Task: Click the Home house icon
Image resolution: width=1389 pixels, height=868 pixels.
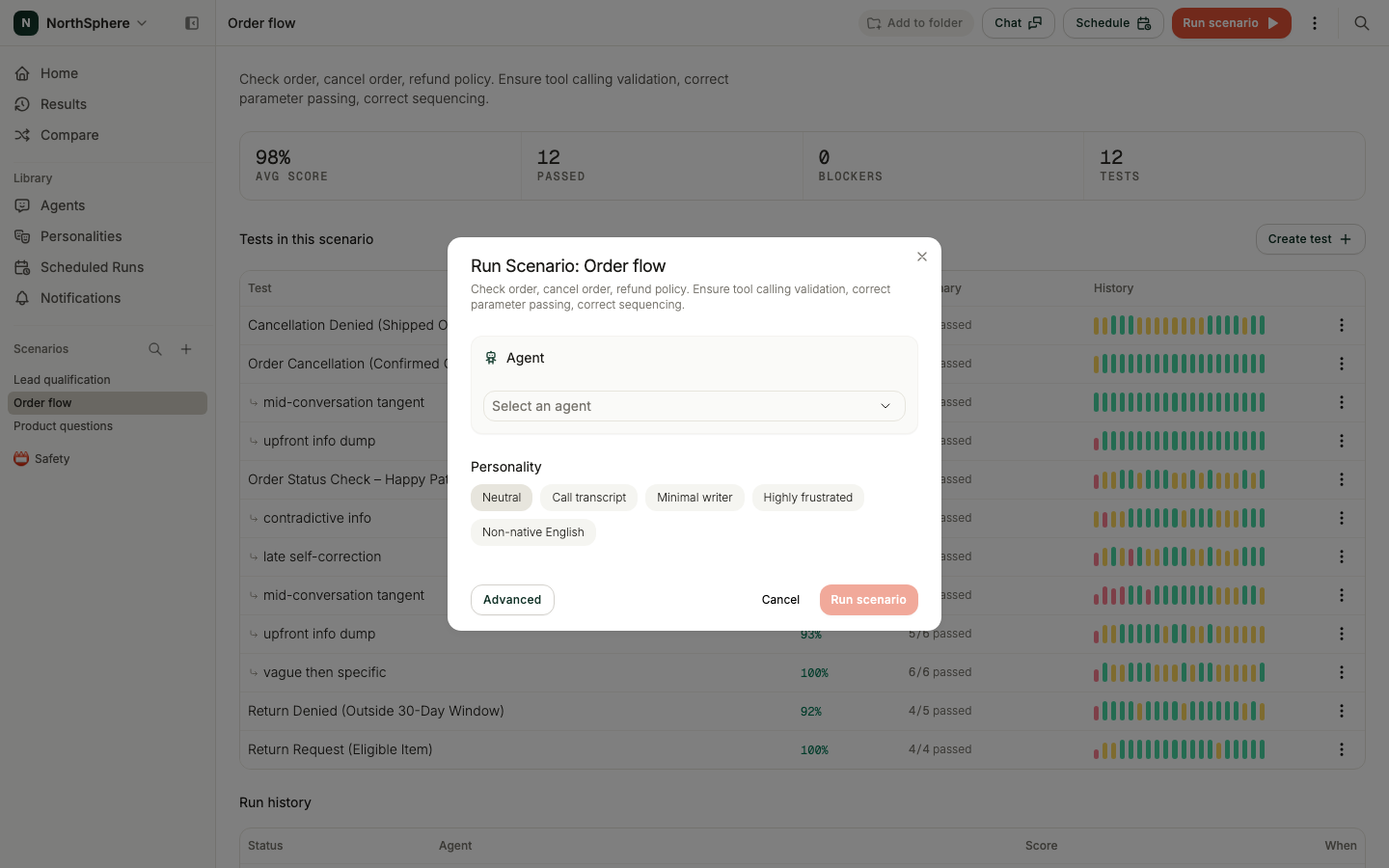Action: pos(22,73)
